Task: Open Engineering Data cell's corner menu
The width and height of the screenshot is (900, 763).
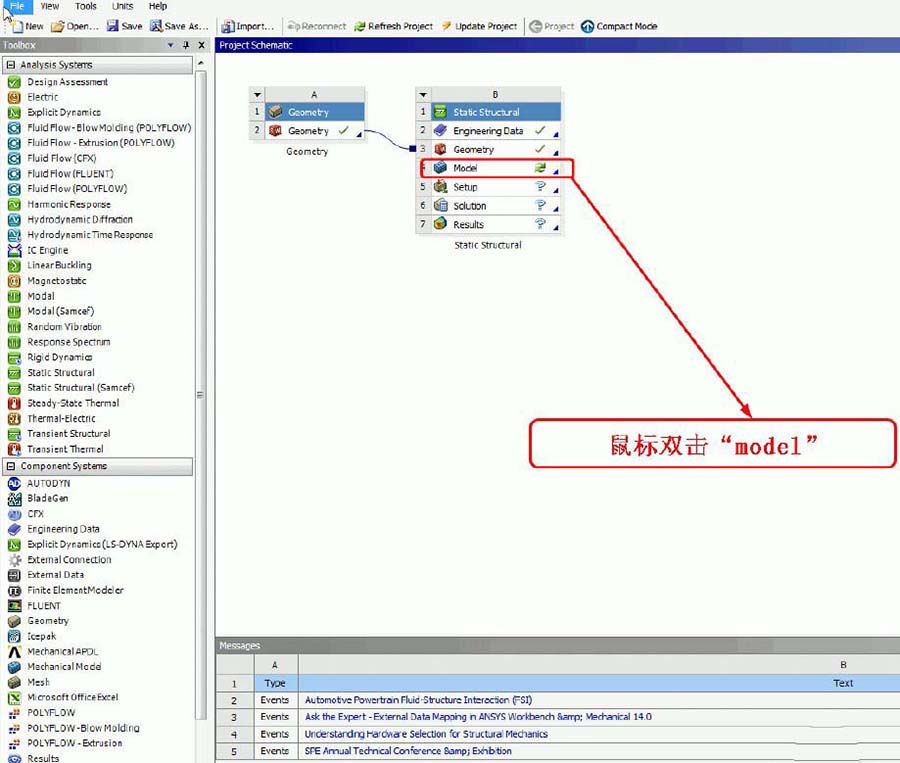Action: [556, 134]
